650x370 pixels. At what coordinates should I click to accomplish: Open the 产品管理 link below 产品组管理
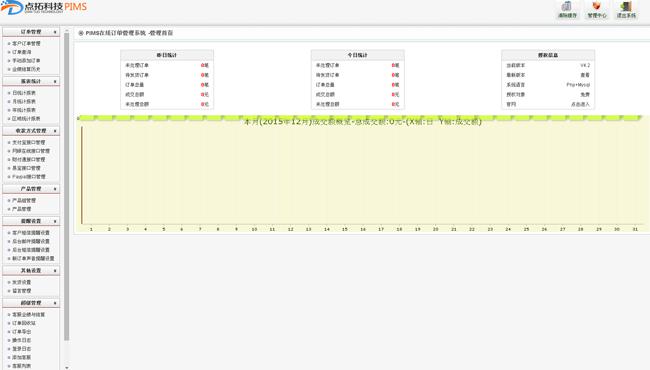(22, 209)
